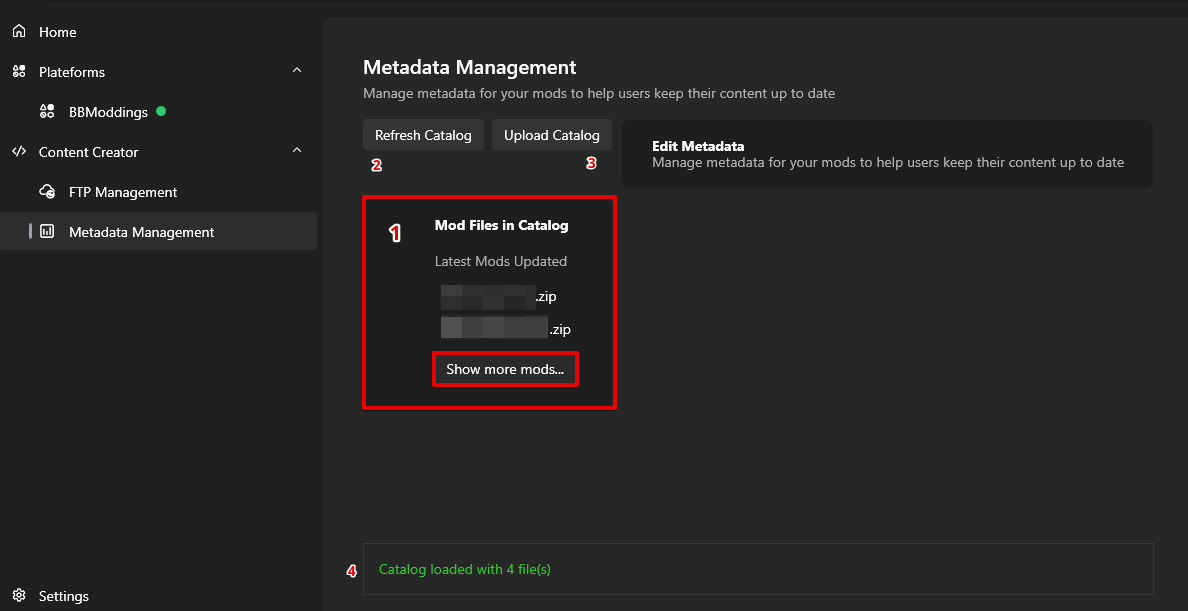Viewport: 1188px width, 611px height.
Task: Open Settings label in sidebar
Action: (x=64, y=596)
